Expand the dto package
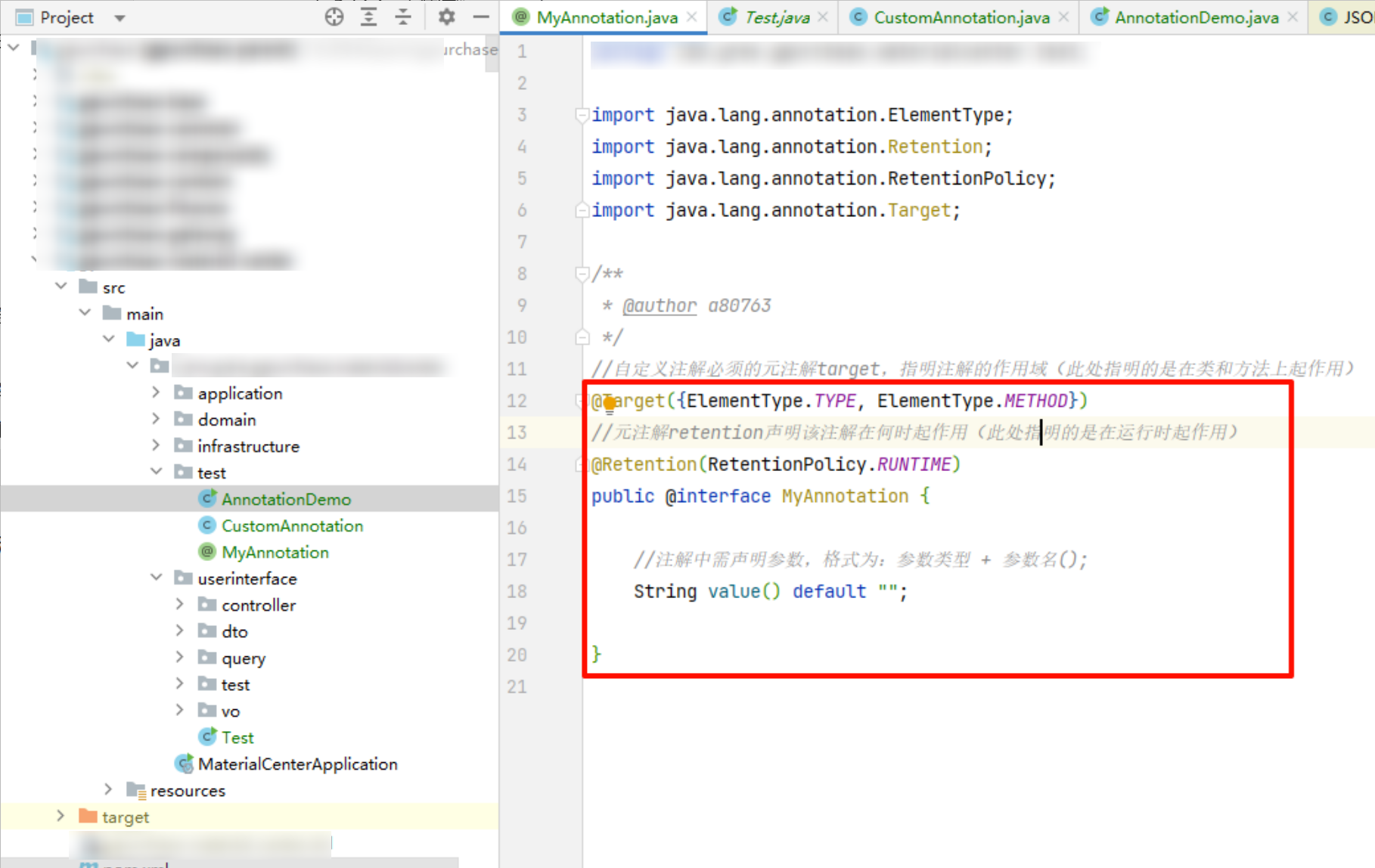The height and width of the screenshot is (868, 1375). tap(179, 631)
